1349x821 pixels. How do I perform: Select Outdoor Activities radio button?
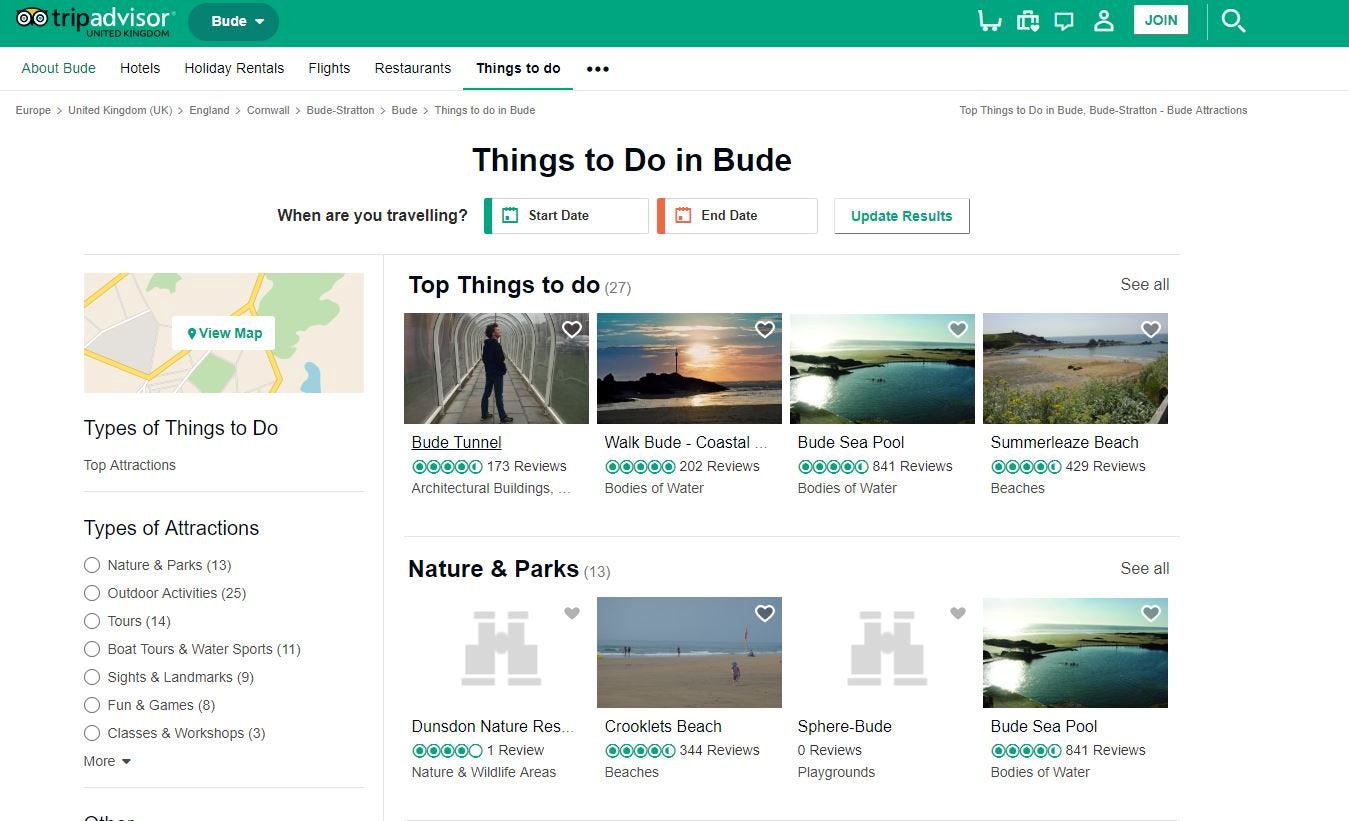92,593
